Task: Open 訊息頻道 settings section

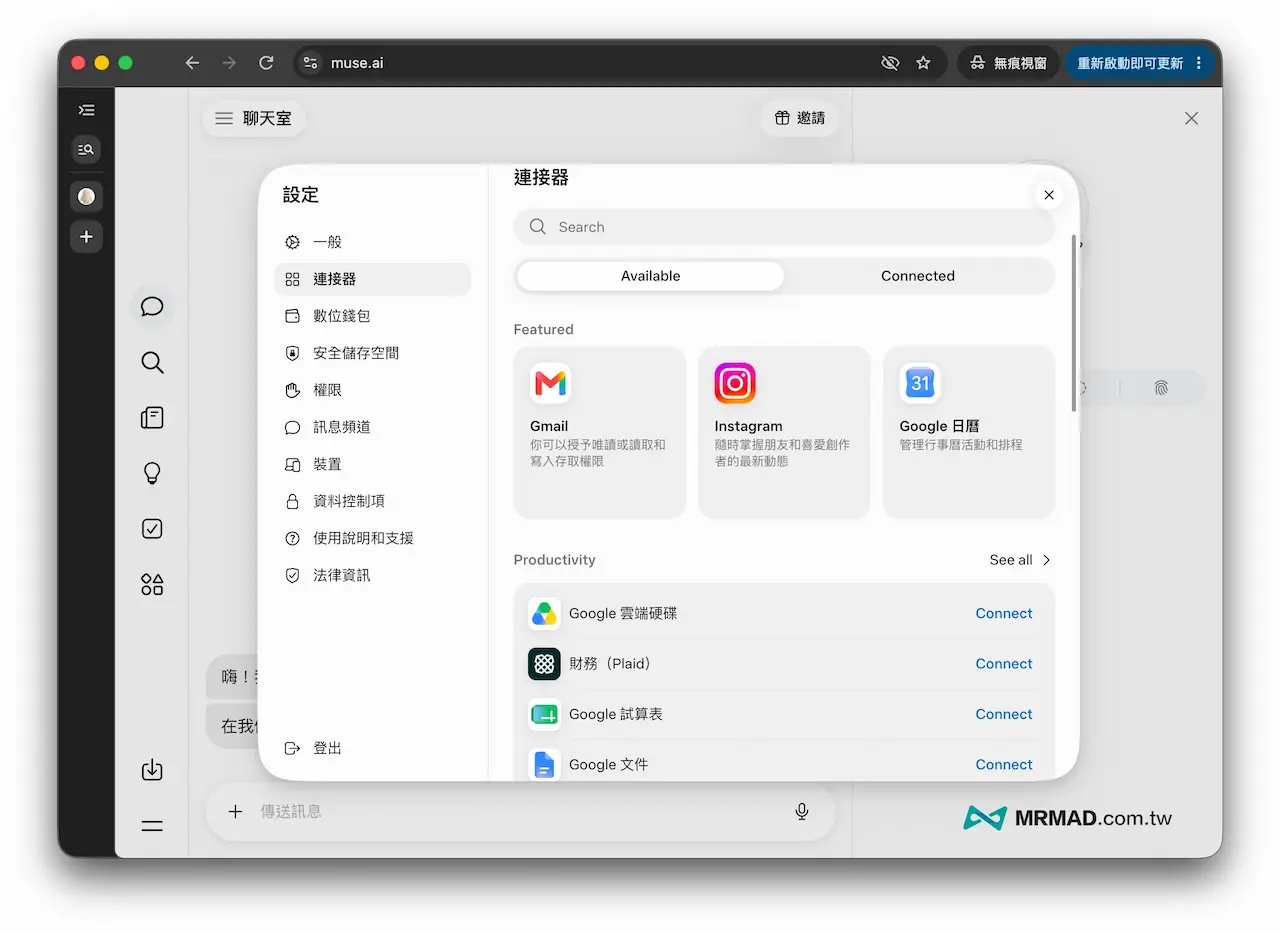Action: (372, 427)
